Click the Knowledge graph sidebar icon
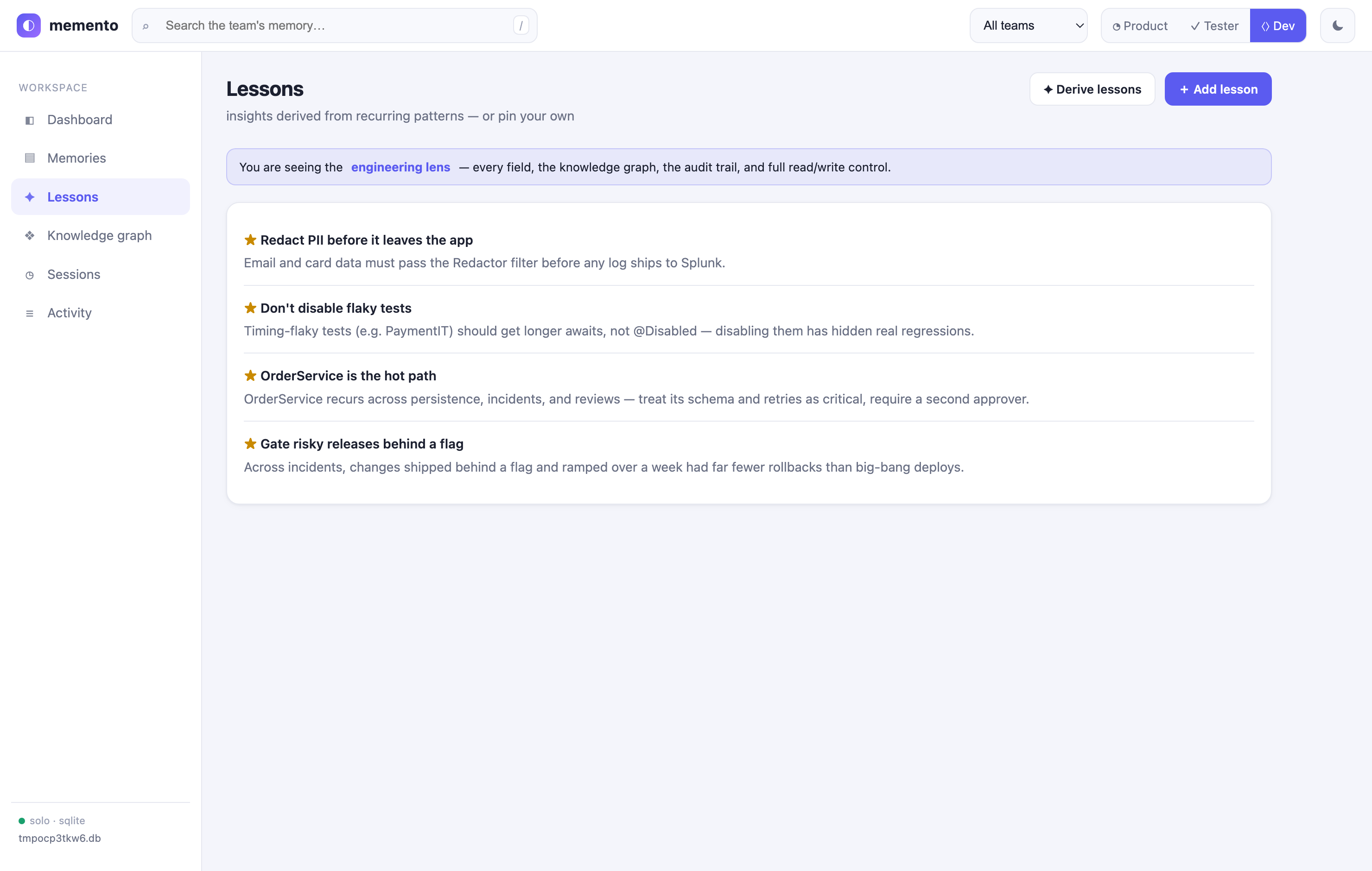The image size is (1372, 871). click(30, 236)
